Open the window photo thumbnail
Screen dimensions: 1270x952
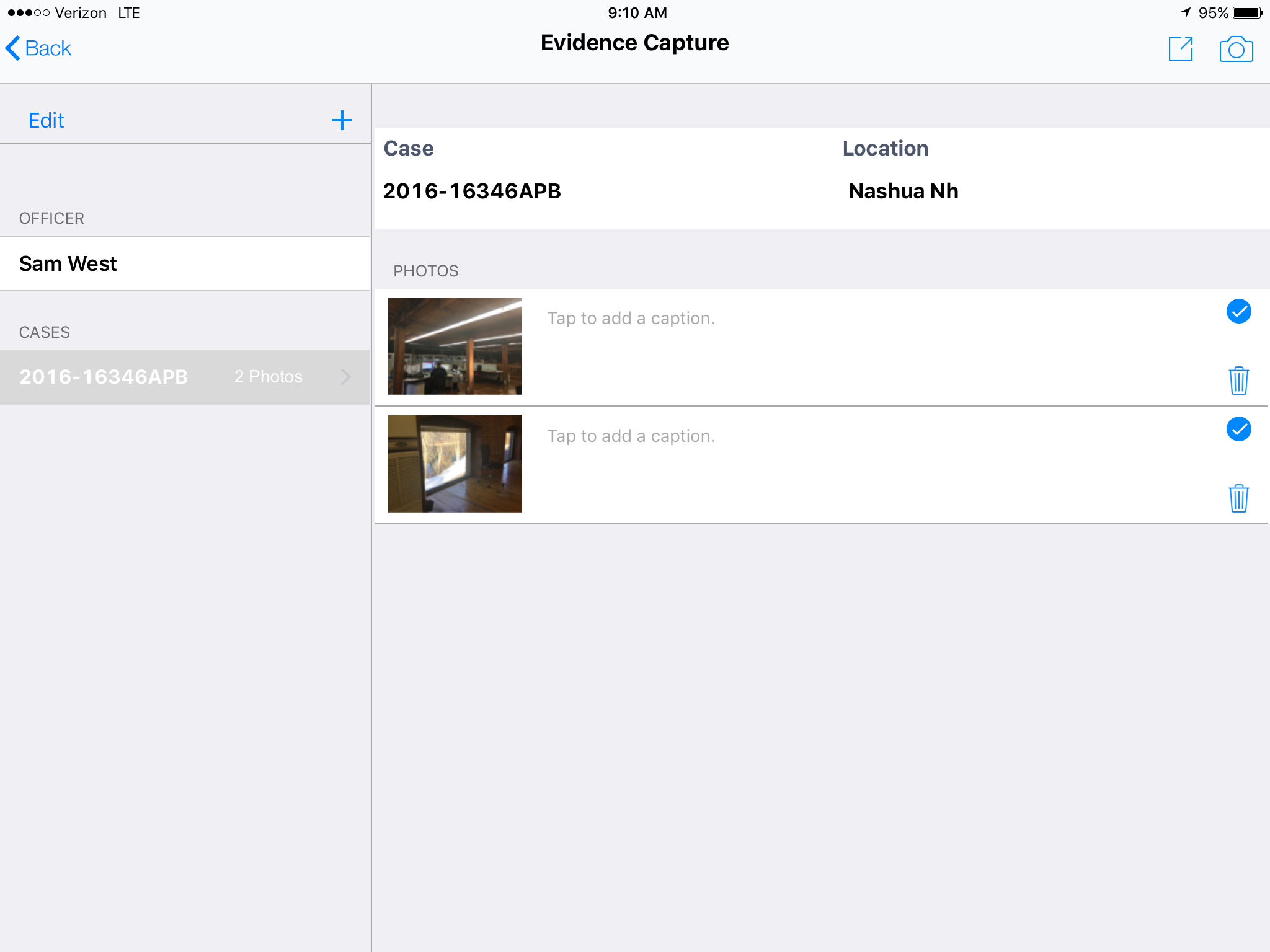click(x=455, y=464)
